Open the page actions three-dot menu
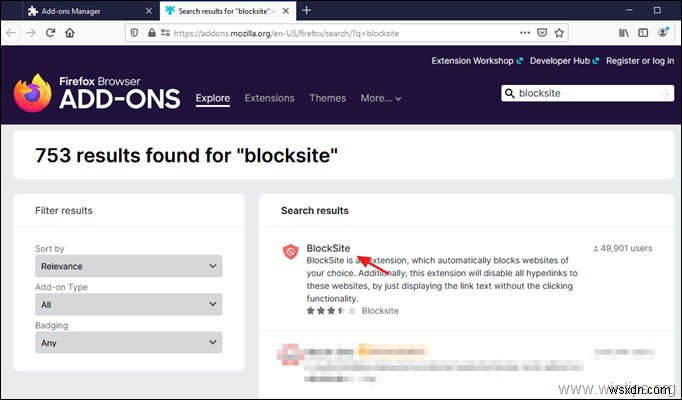Screen dimensions: 682x400 (x=526, y=31)
